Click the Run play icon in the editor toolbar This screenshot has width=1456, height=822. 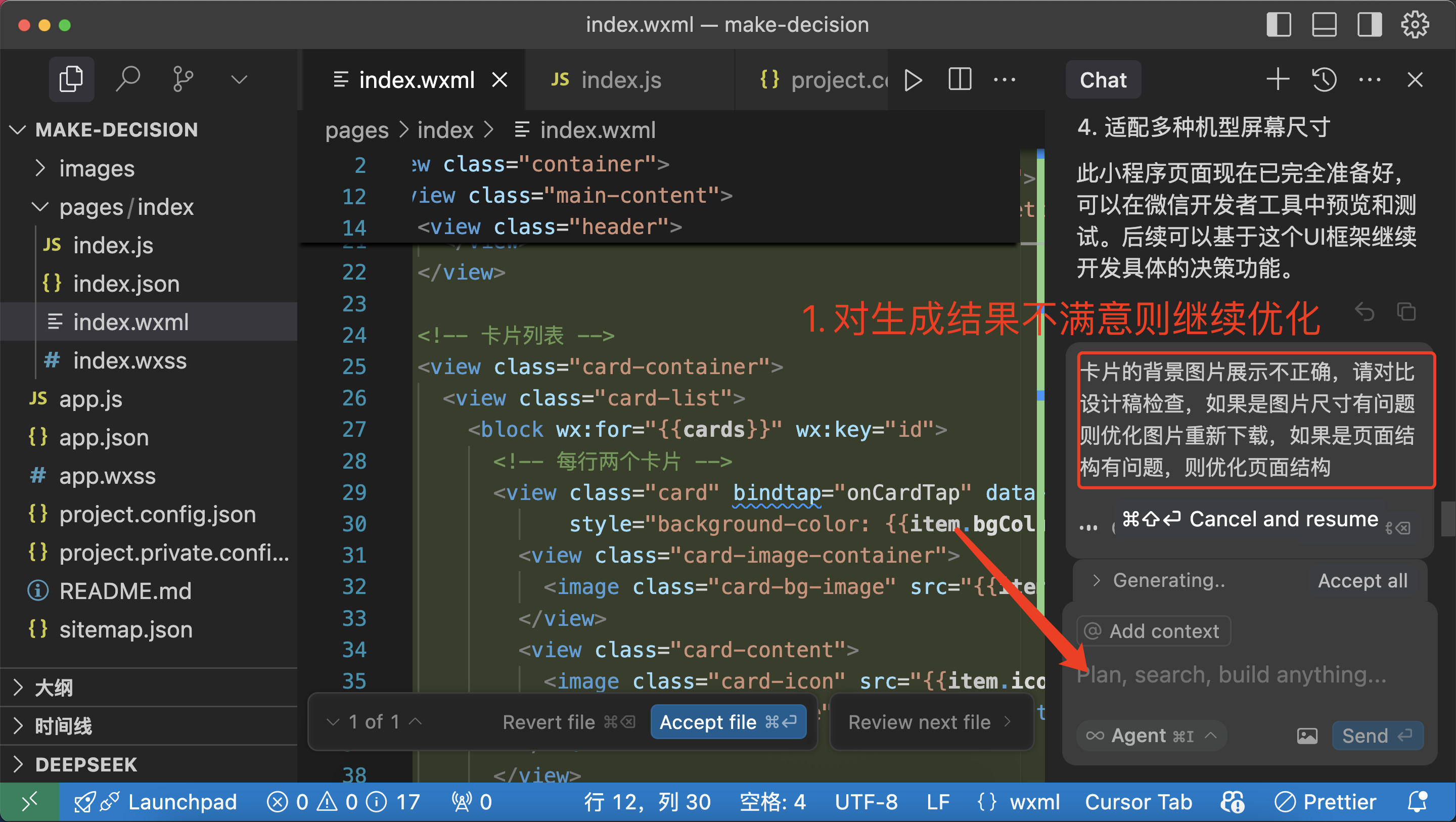913,80
